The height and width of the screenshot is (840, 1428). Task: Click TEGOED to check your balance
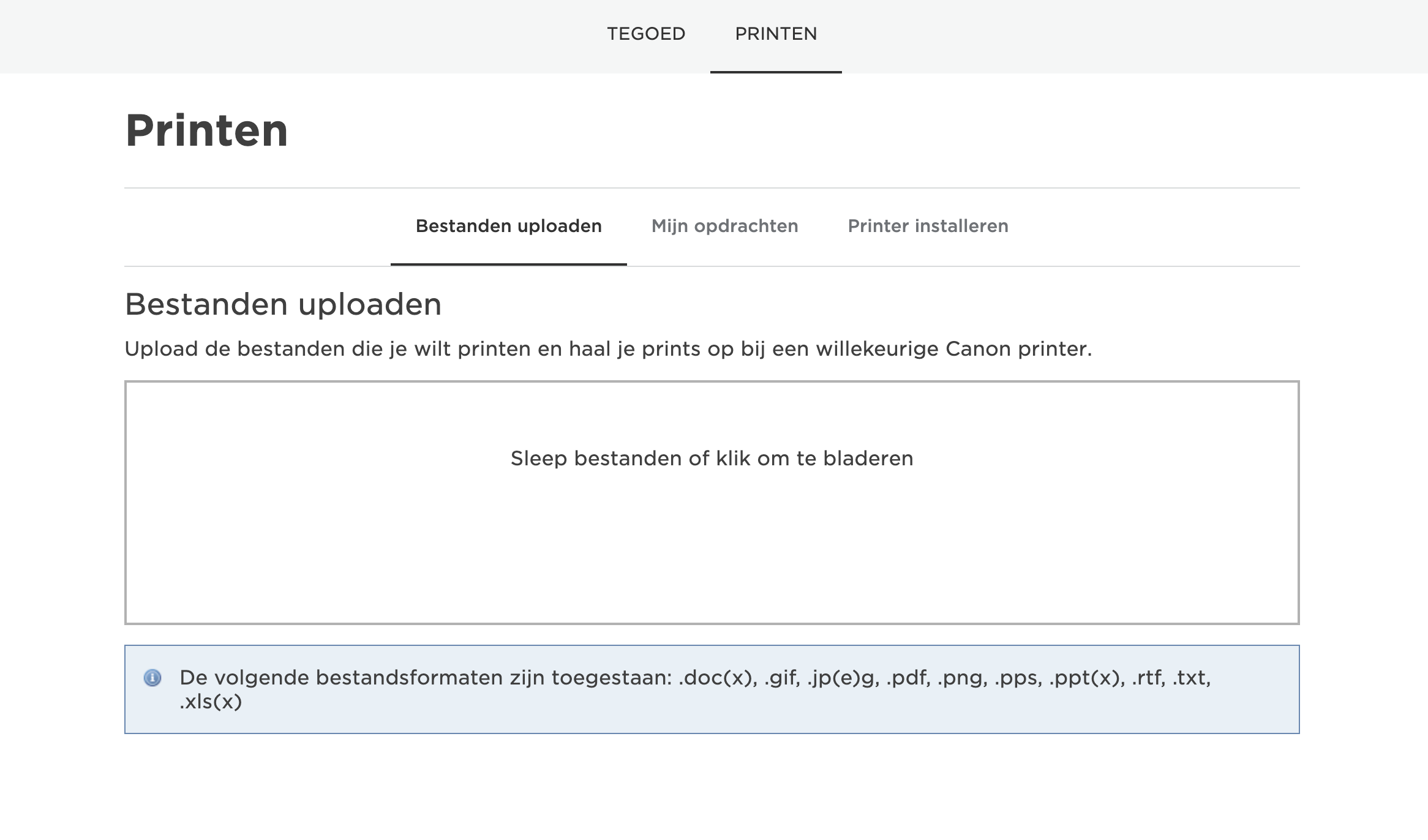pyautogui.click(x=645, y=34)
